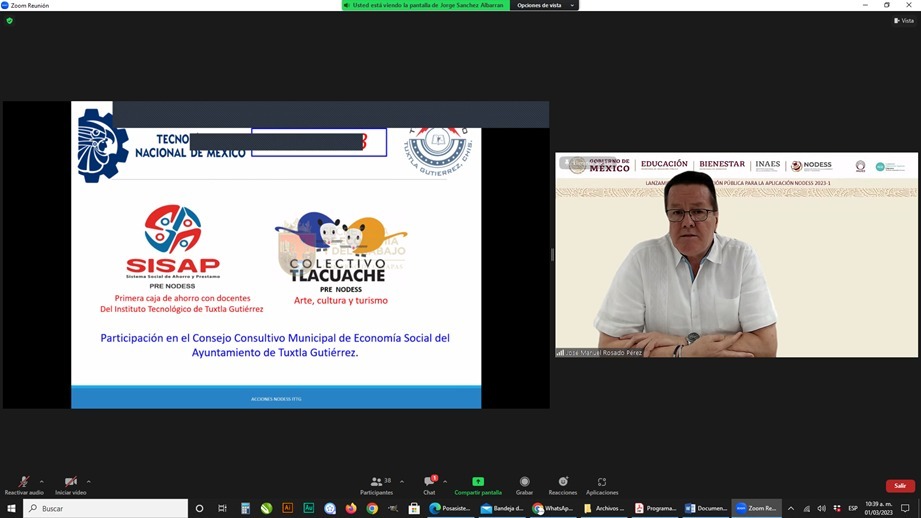Image resolution: width=921 pixels, height=518 pixels.
Task: Launch Adobe Illustrator from taskbar
Action: (287, 508)
